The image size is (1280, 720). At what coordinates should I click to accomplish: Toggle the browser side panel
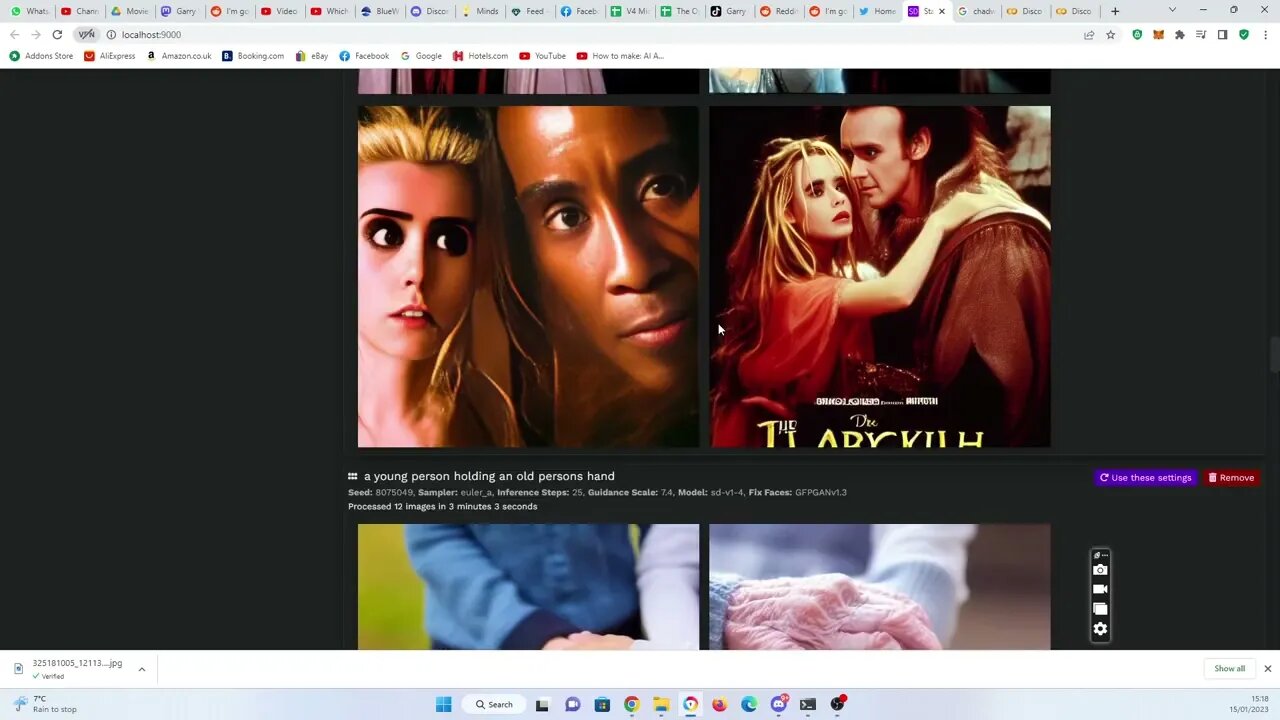click(1222, 34)
